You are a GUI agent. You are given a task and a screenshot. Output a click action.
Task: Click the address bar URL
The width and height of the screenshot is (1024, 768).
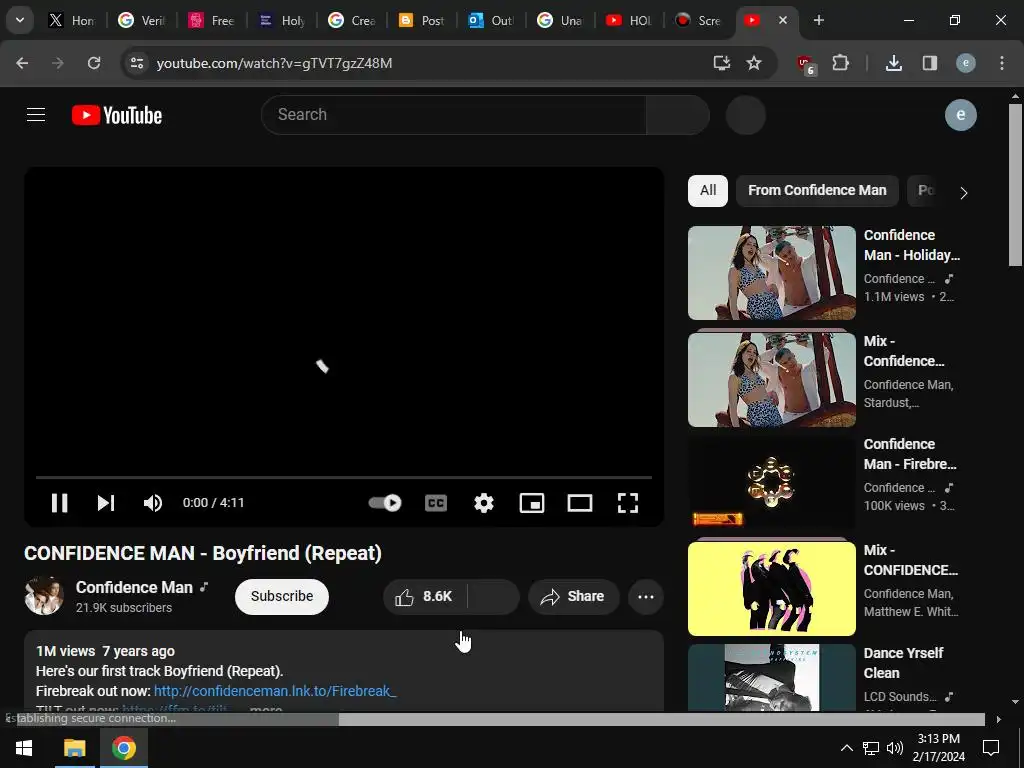pos(274,63)
